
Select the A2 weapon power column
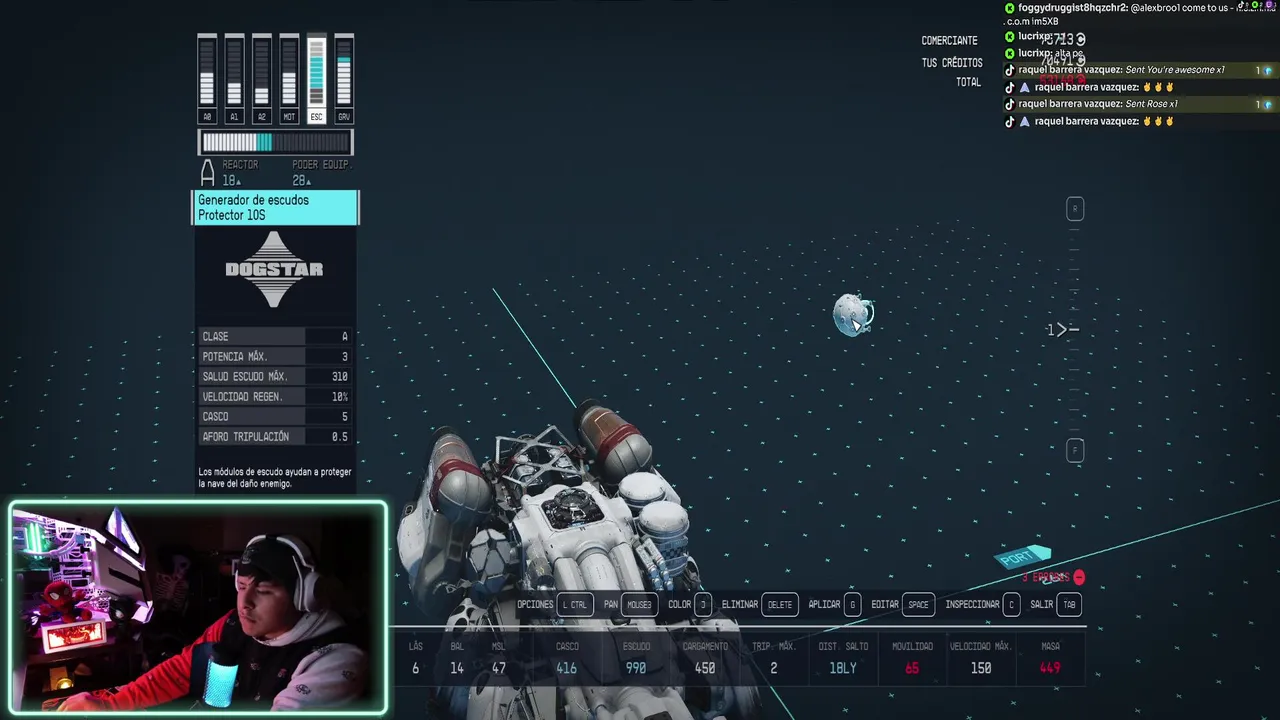pos(261,78)
